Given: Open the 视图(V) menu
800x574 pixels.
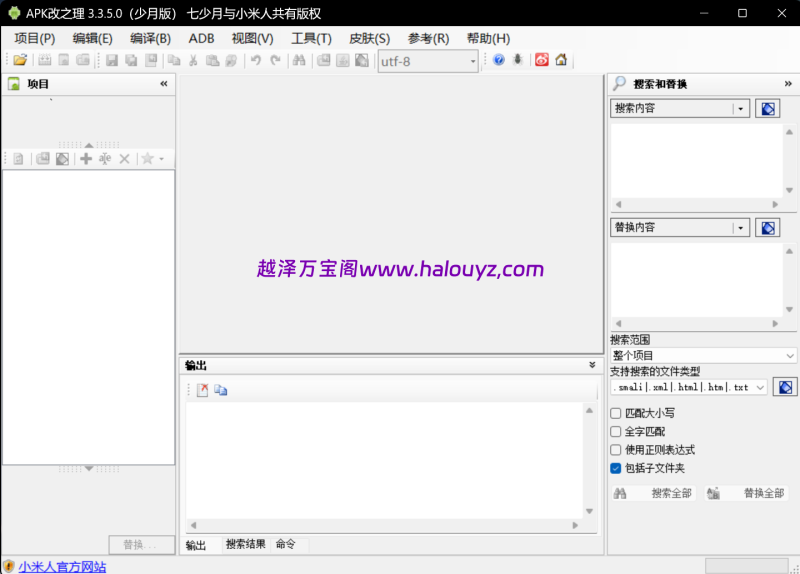Looking at the screenshot, I should pos(253,39).
